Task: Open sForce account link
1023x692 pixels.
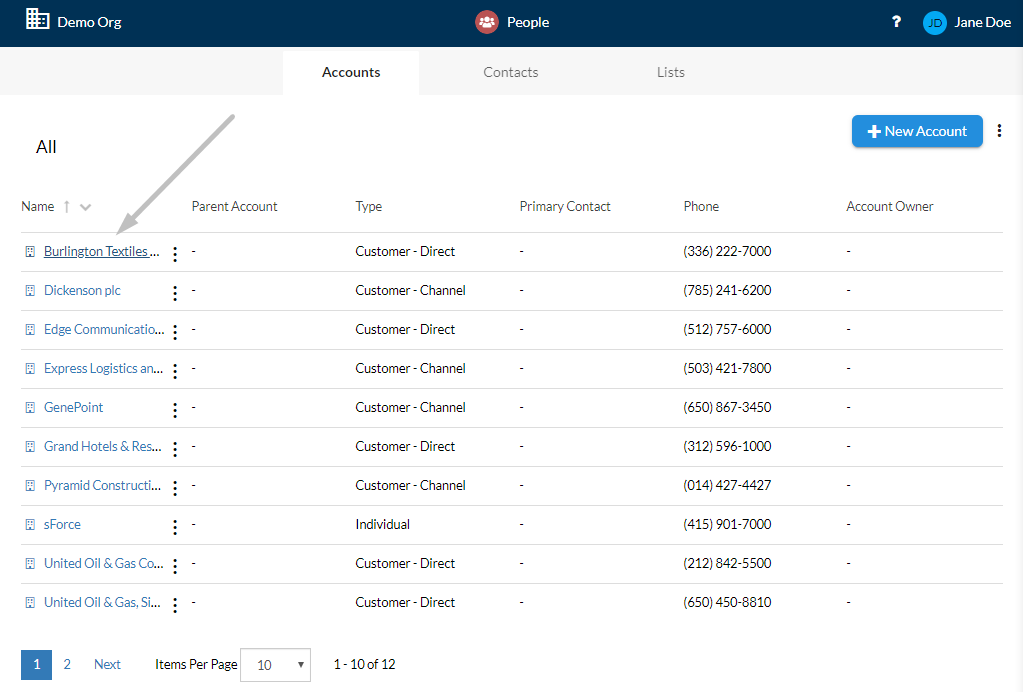Action: (62, 524)
